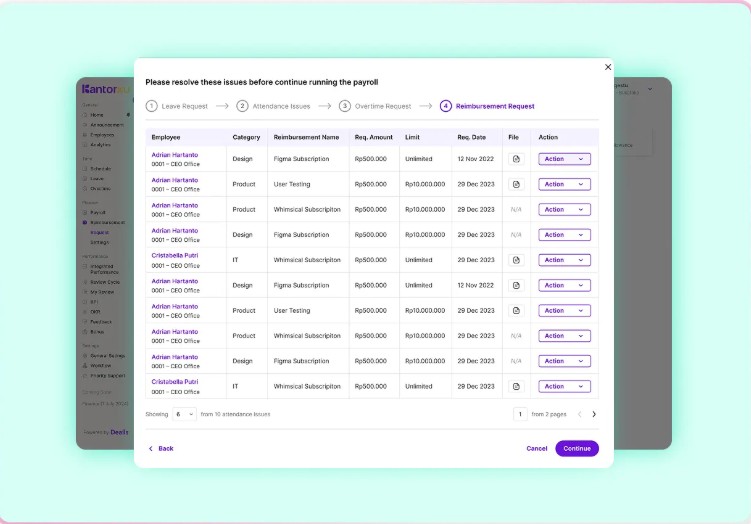
Task: Open file icon in first Cristabella Putri row
Action: click(516, 260)
